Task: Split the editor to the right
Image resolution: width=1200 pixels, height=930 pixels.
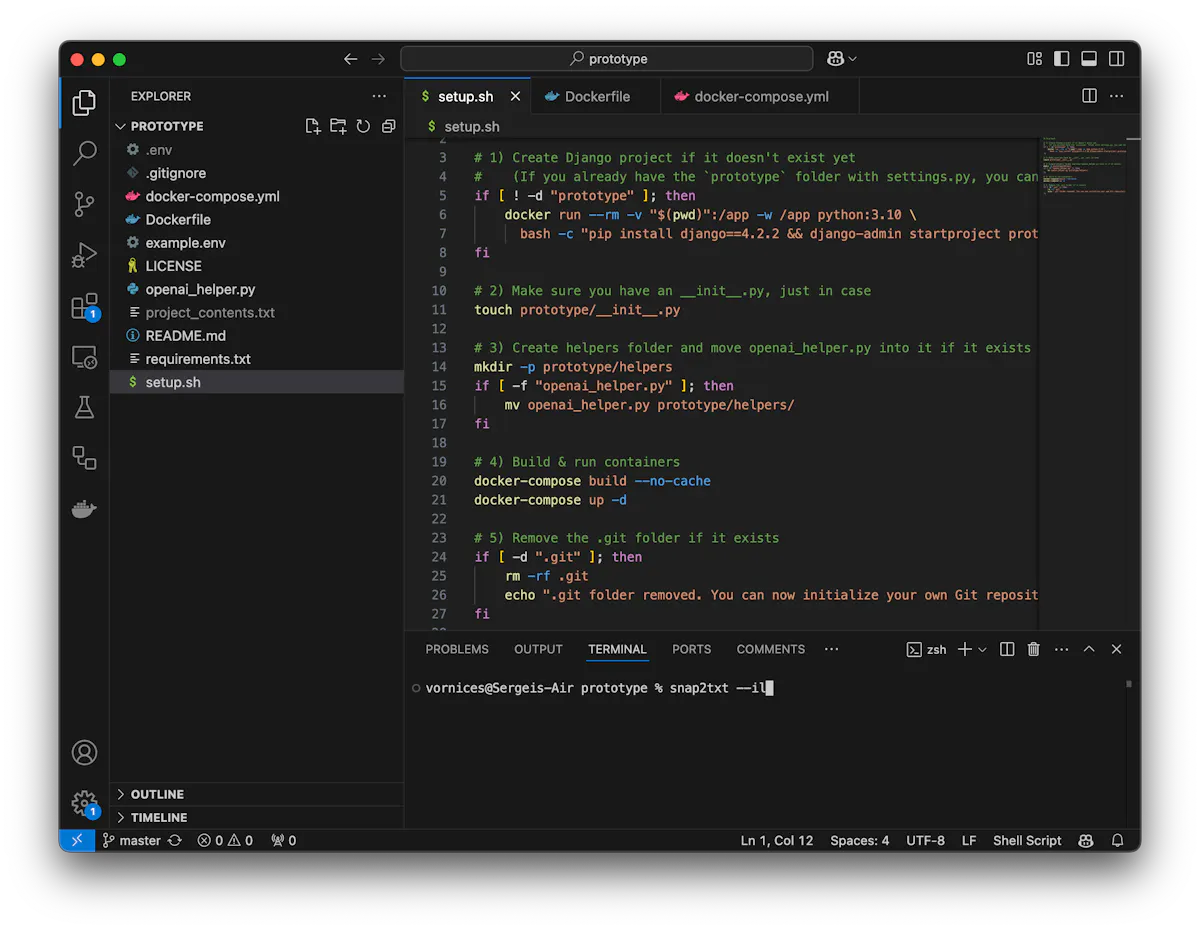Action: coord(1090,96)
